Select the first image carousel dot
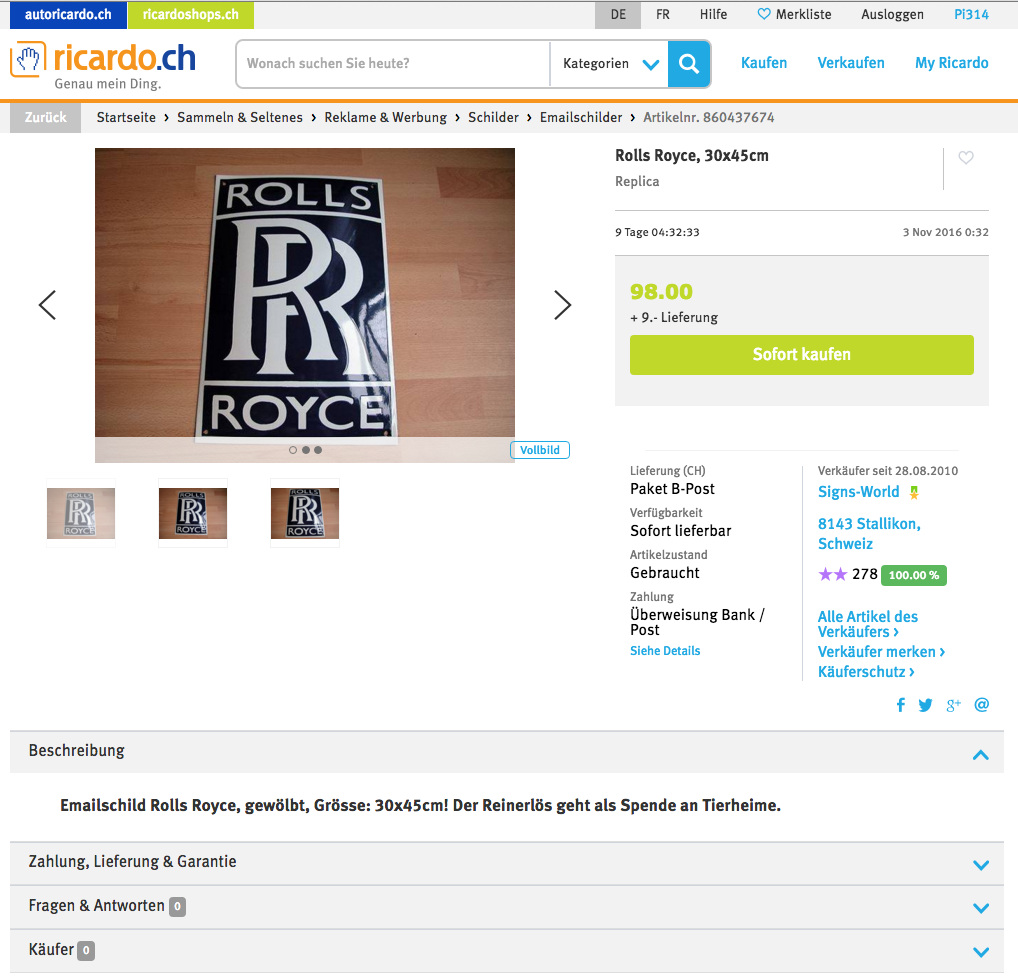The height and width of the screenshot is (980, 1018). pos(293,450)
